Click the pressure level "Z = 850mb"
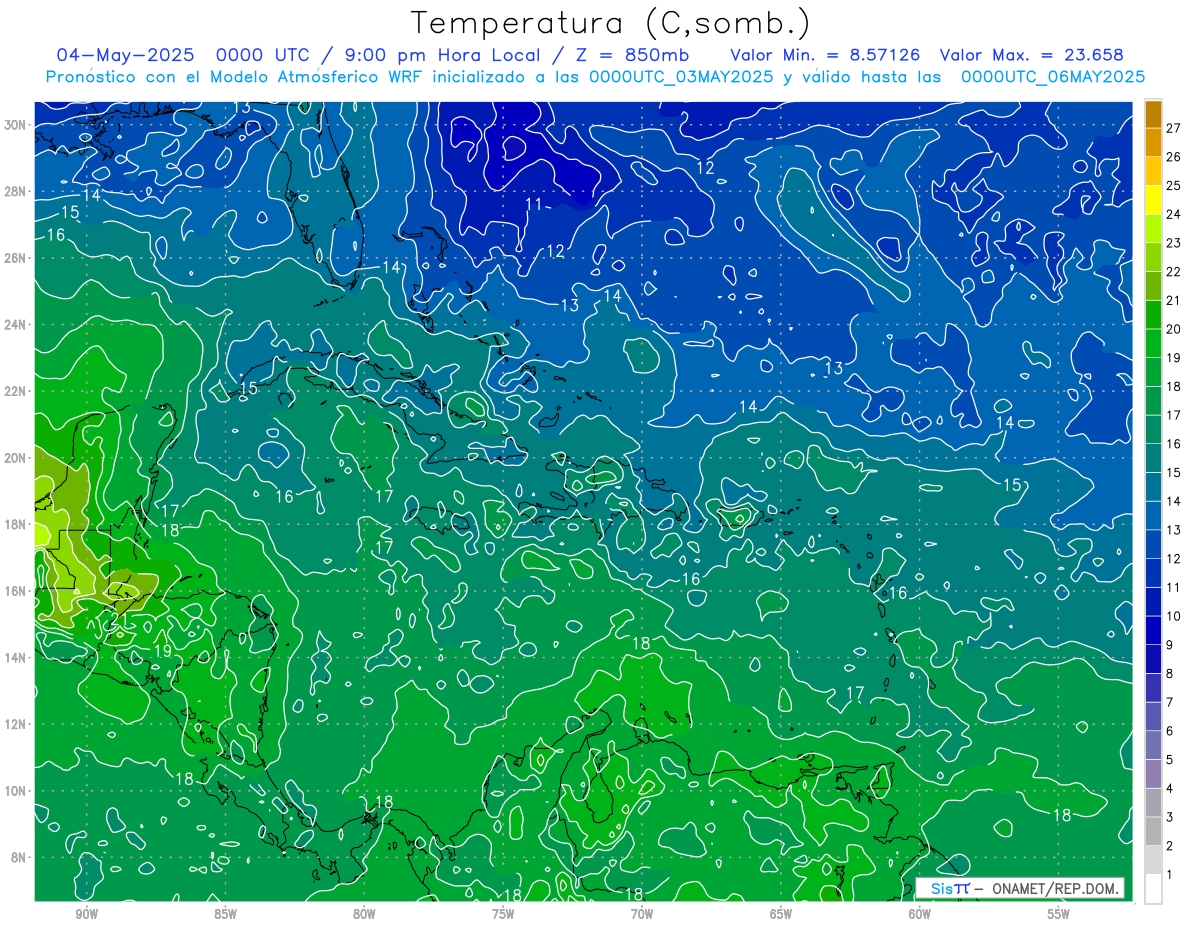Screen dimensions: 1200x927 coord(624,55)
